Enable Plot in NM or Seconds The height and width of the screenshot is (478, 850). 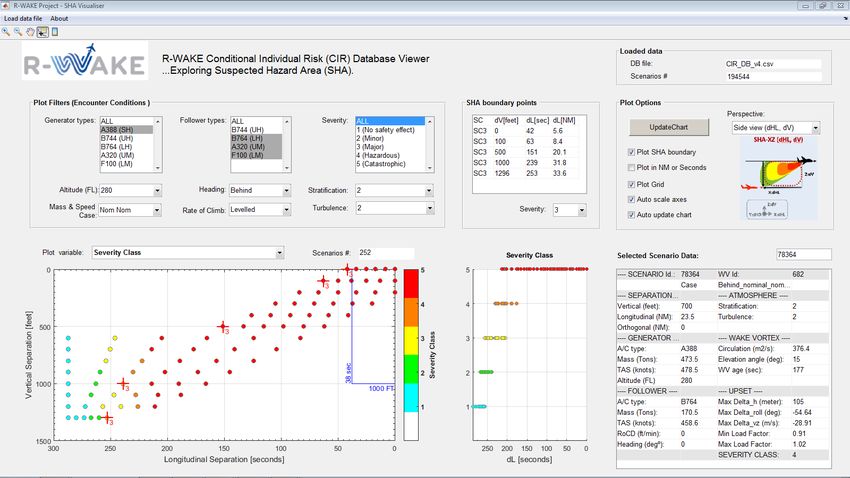631,167
